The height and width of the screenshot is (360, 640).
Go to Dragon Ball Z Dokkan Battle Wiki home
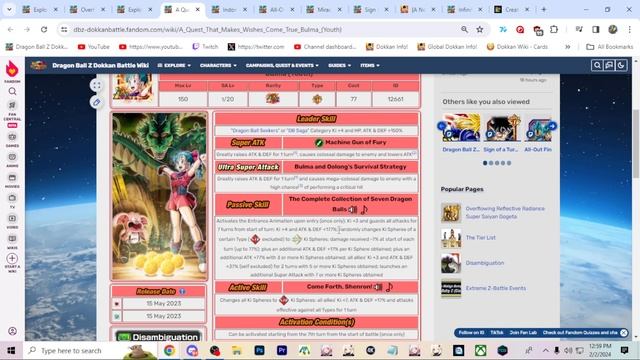(x=100, y=65)
